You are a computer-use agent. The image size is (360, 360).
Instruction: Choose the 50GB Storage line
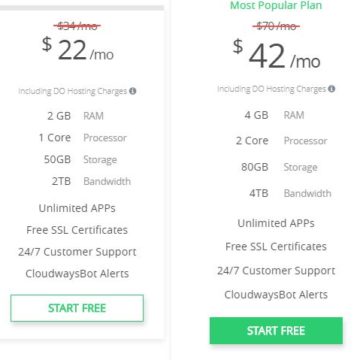click(x=80, y=160)
